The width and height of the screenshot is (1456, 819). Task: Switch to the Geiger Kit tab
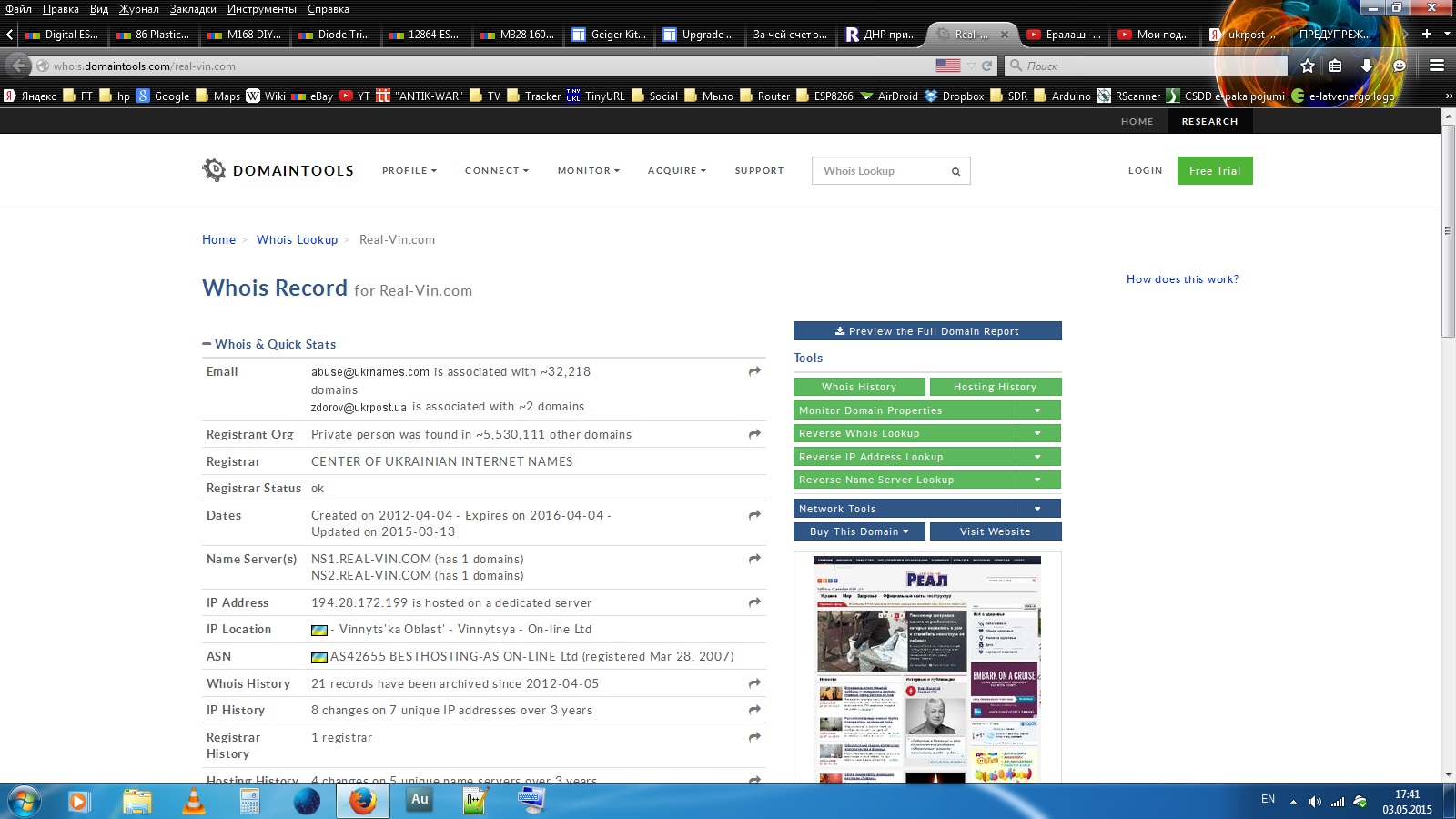pyautogui.click(x=609, y=35)
